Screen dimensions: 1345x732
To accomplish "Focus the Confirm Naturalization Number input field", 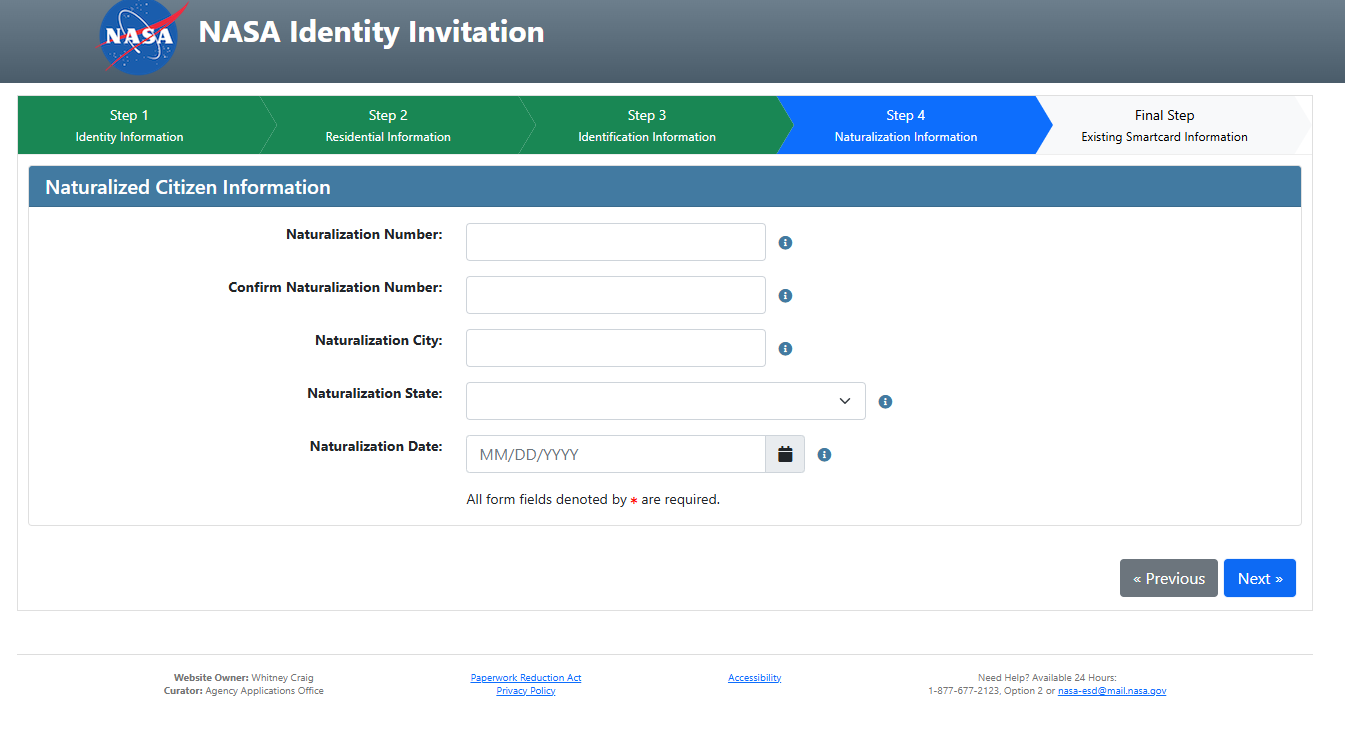I will point(616,295).
